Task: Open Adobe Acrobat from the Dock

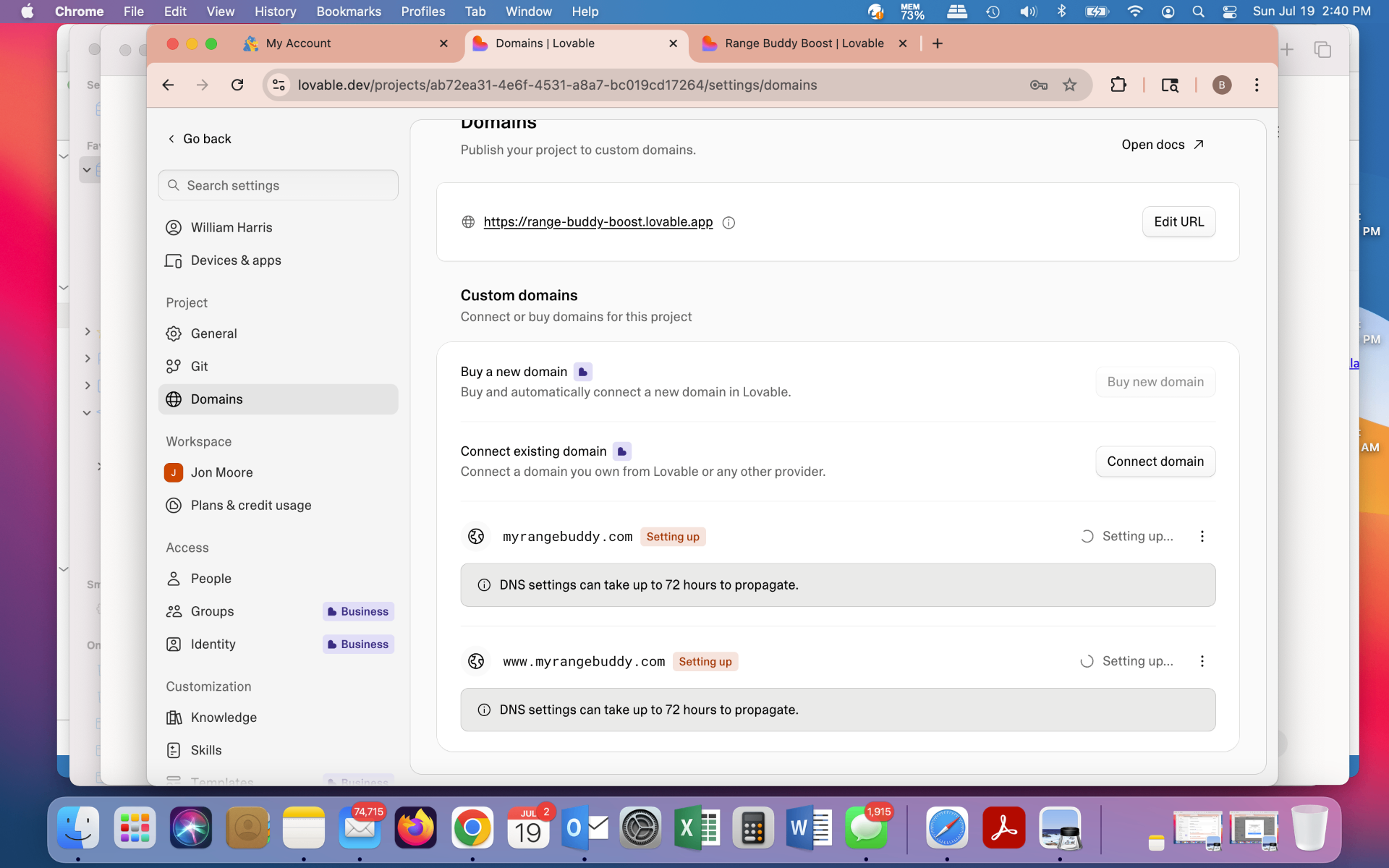Action: click(1003, 828)
